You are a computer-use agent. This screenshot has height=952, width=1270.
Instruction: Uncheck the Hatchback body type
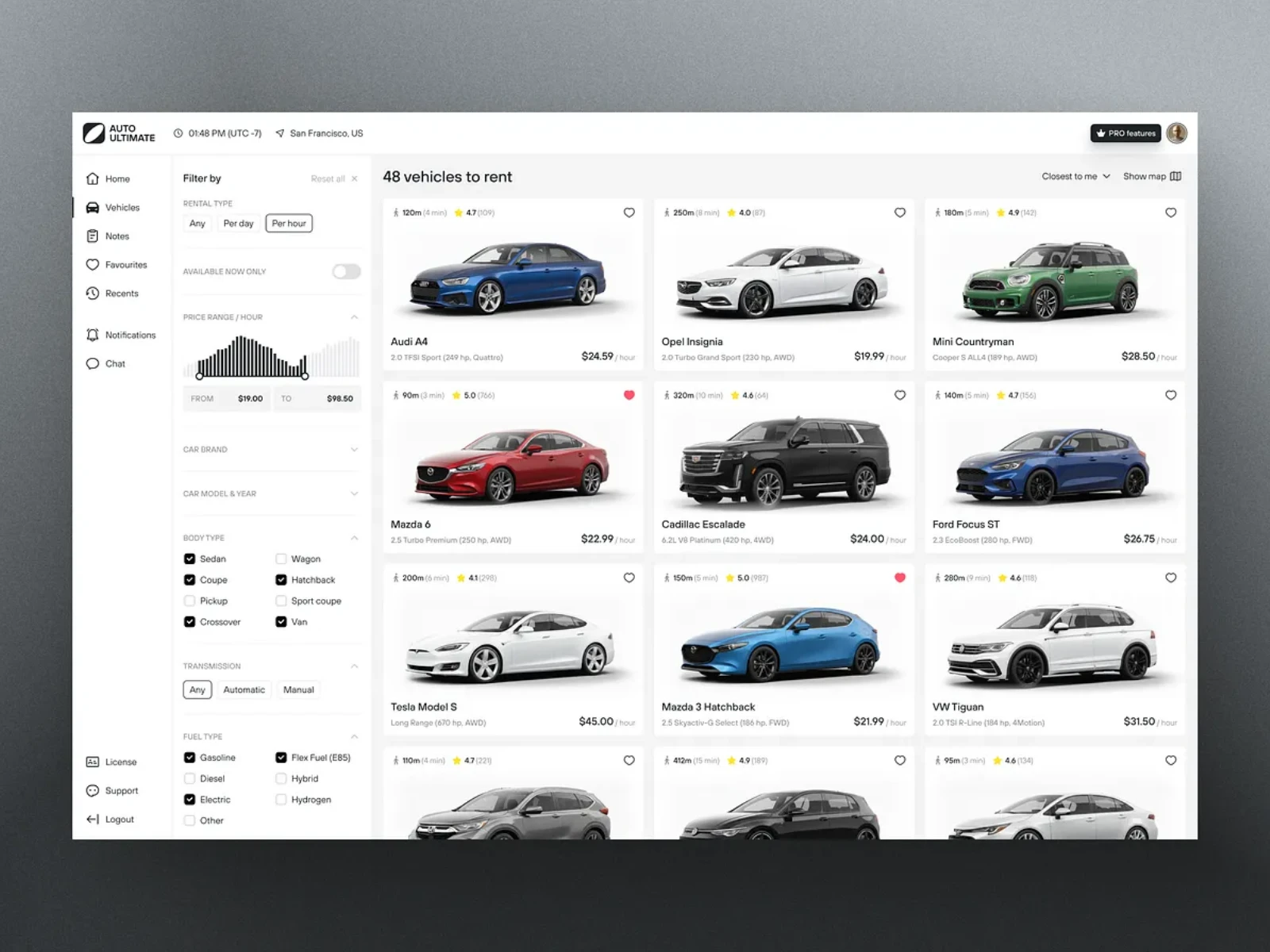tap(281, 580)
